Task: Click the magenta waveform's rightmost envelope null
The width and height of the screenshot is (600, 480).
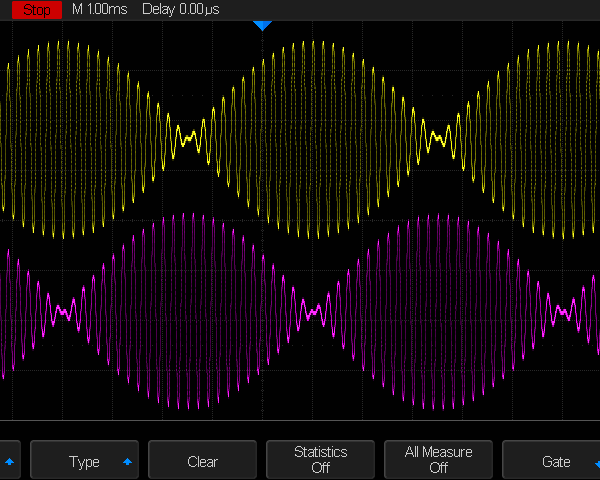Action: coord(563,313)
